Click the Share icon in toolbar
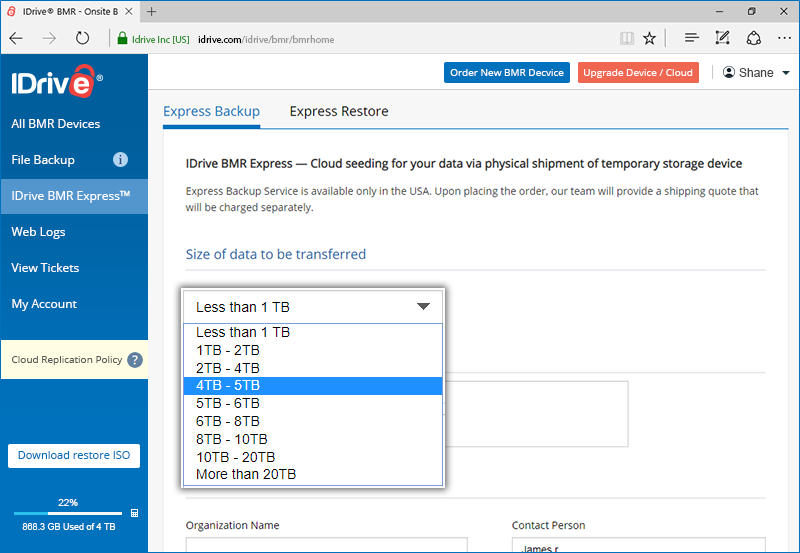Viewport: 800px width, 553px height. (x=754, y=38)
